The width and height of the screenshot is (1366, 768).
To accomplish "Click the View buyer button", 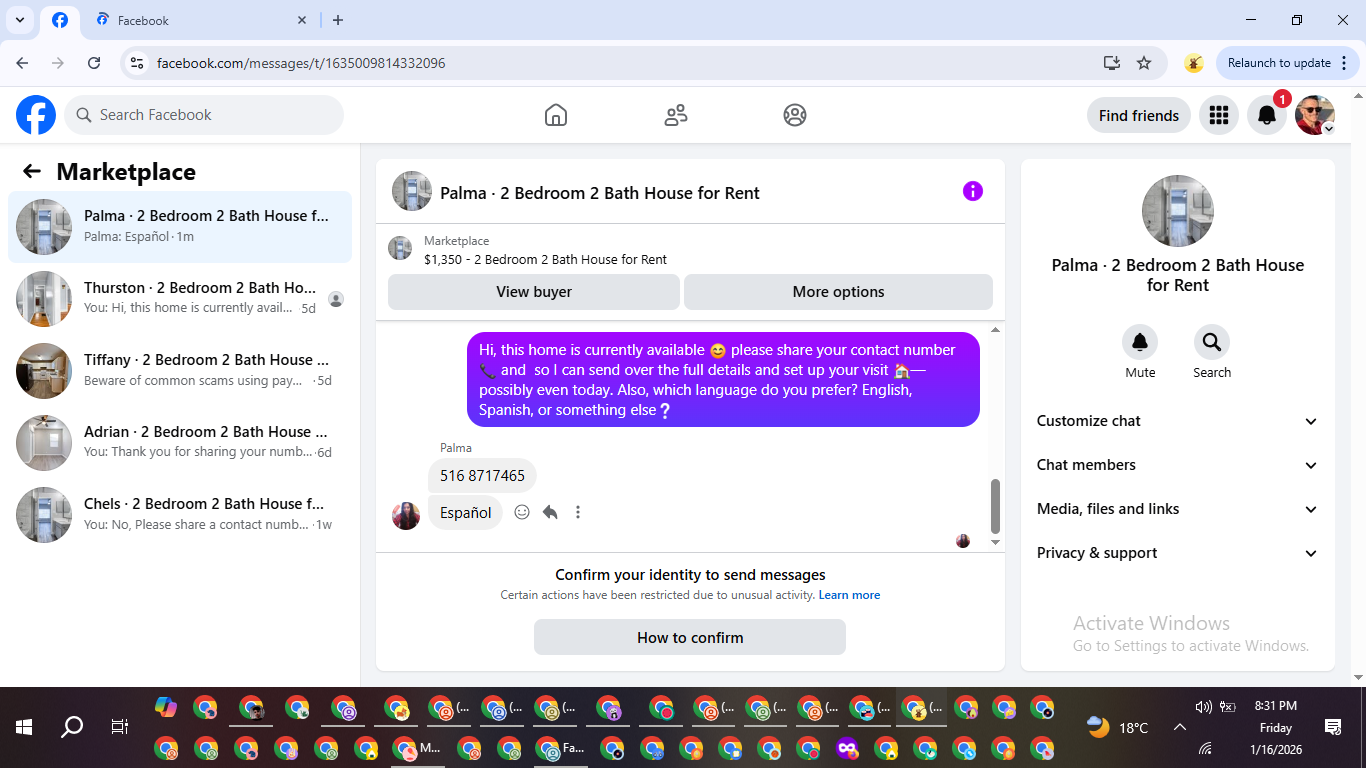I will pyautogui.click(x=534, y=292).
